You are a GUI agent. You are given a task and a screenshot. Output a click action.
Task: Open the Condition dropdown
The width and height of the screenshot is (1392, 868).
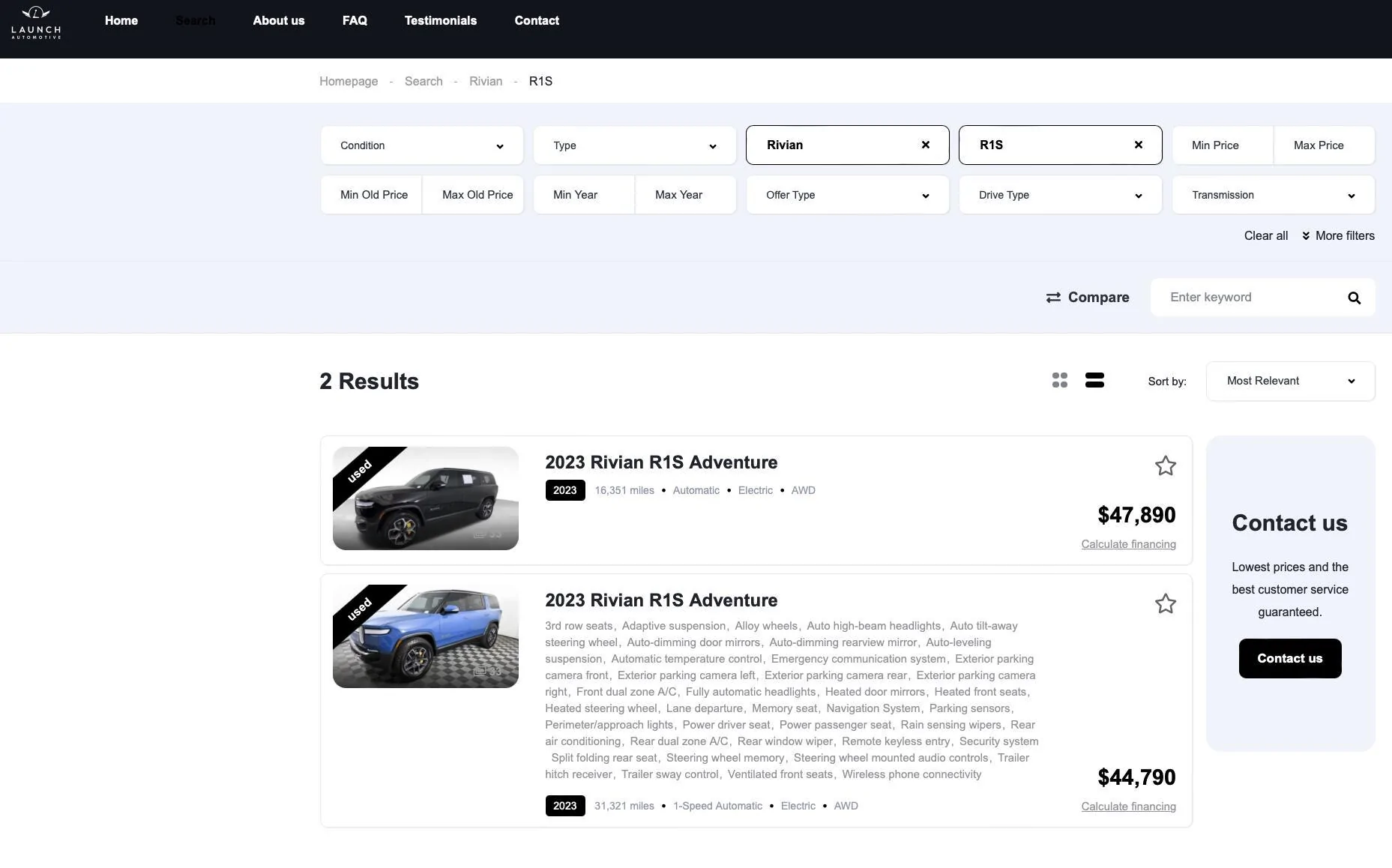[422, 145]
